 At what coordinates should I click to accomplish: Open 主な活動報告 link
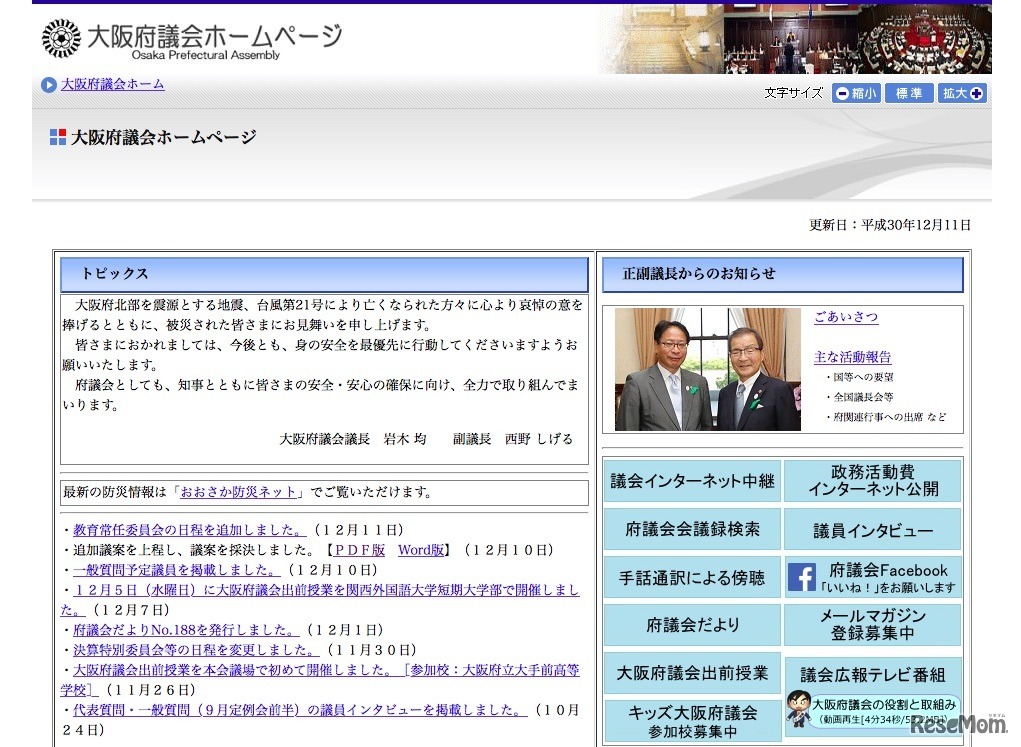point(852,357)
